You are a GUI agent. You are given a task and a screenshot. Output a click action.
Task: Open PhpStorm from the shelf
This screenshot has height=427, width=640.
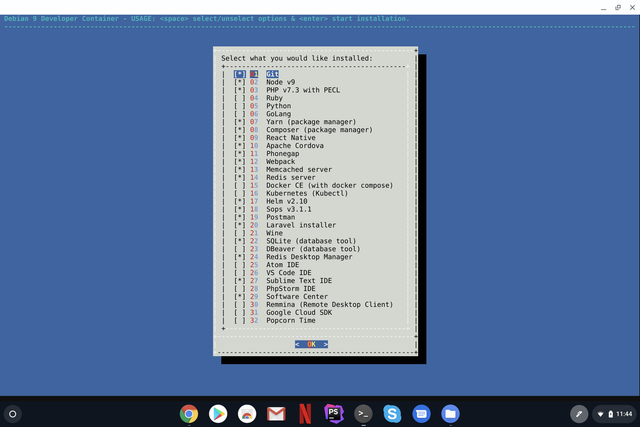coord(334,414)
